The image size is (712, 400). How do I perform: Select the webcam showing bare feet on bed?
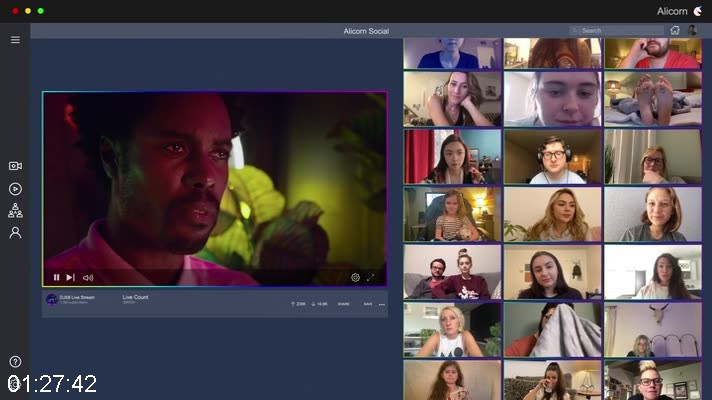click(653, 99)
